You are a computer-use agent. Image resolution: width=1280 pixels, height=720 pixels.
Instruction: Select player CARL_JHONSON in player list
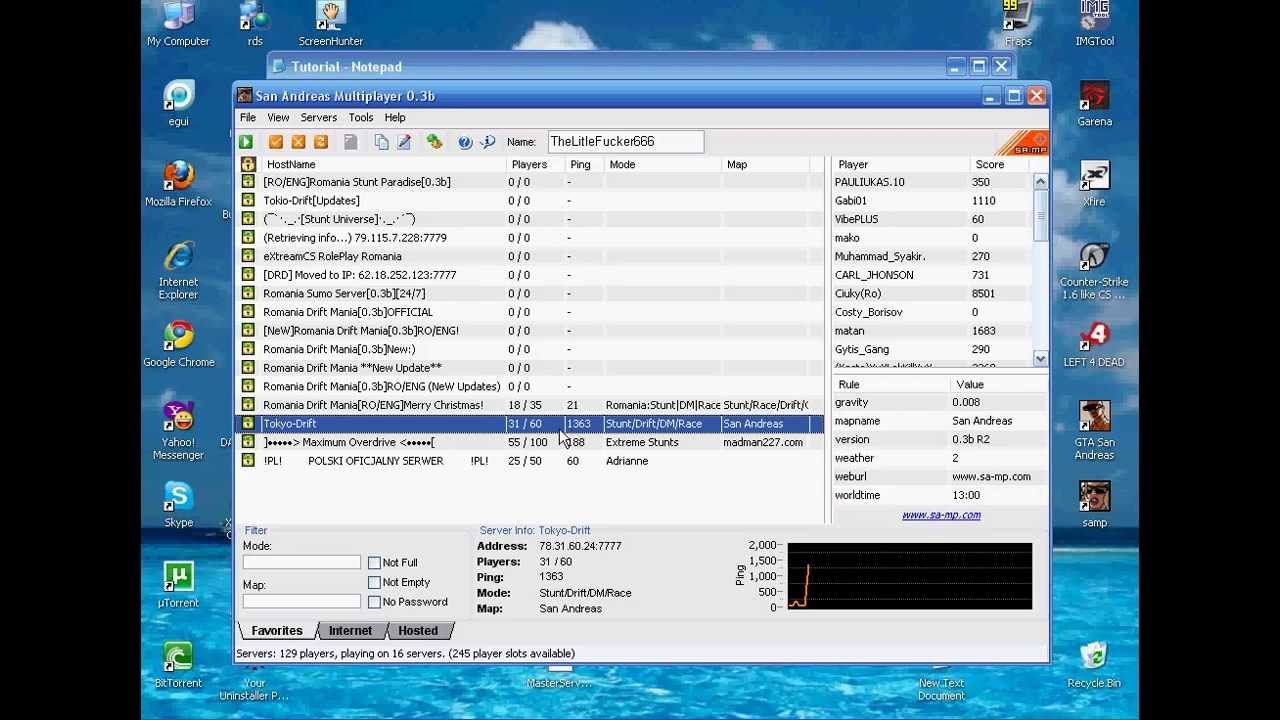[x=932, y=275]
